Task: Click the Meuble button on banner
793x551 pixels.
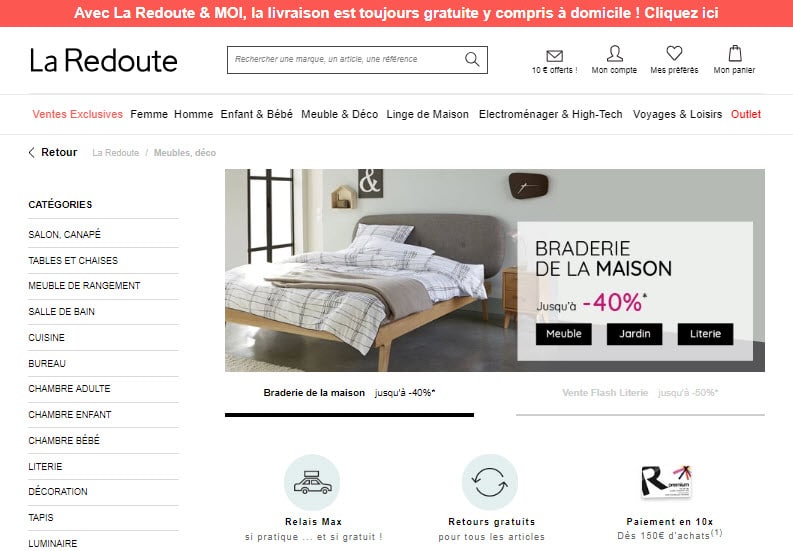Action: click(563, 334)
